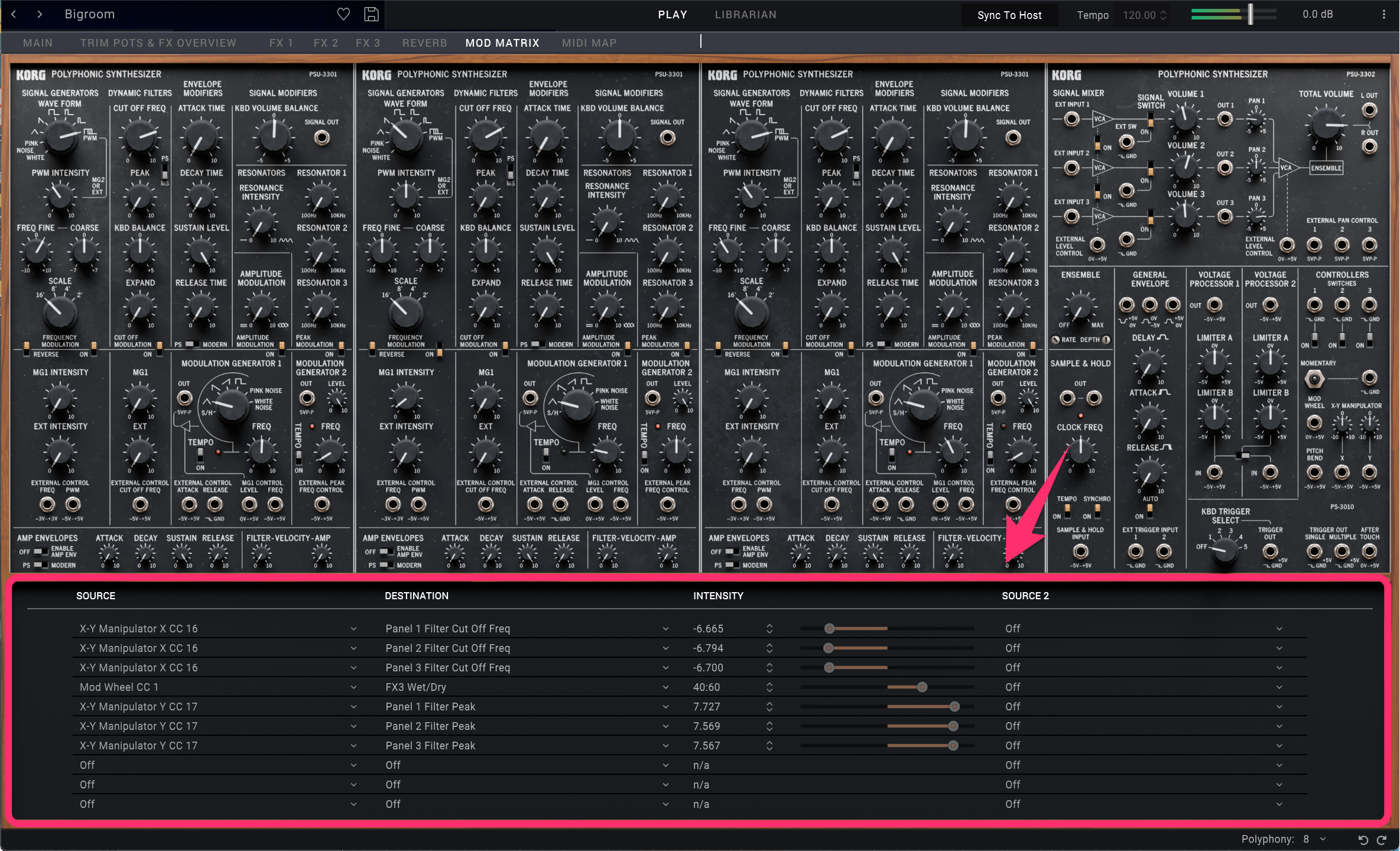Click the Tempo value field

point(1139,15)
